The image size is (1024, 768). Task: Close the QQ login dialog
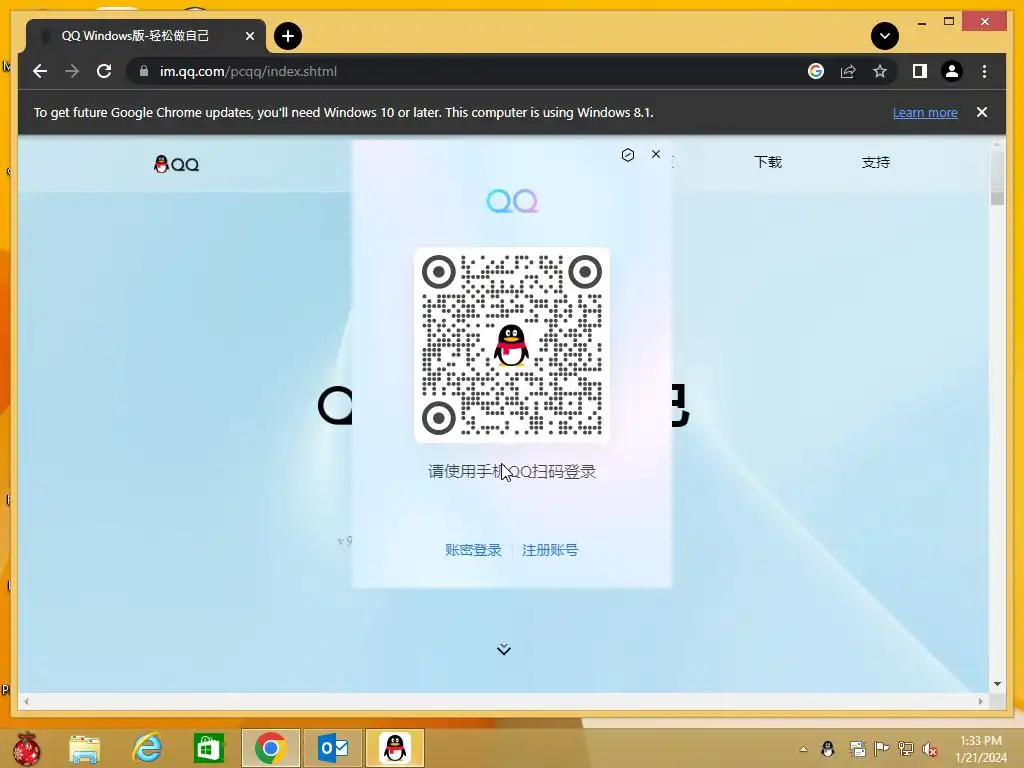(656, 154)
